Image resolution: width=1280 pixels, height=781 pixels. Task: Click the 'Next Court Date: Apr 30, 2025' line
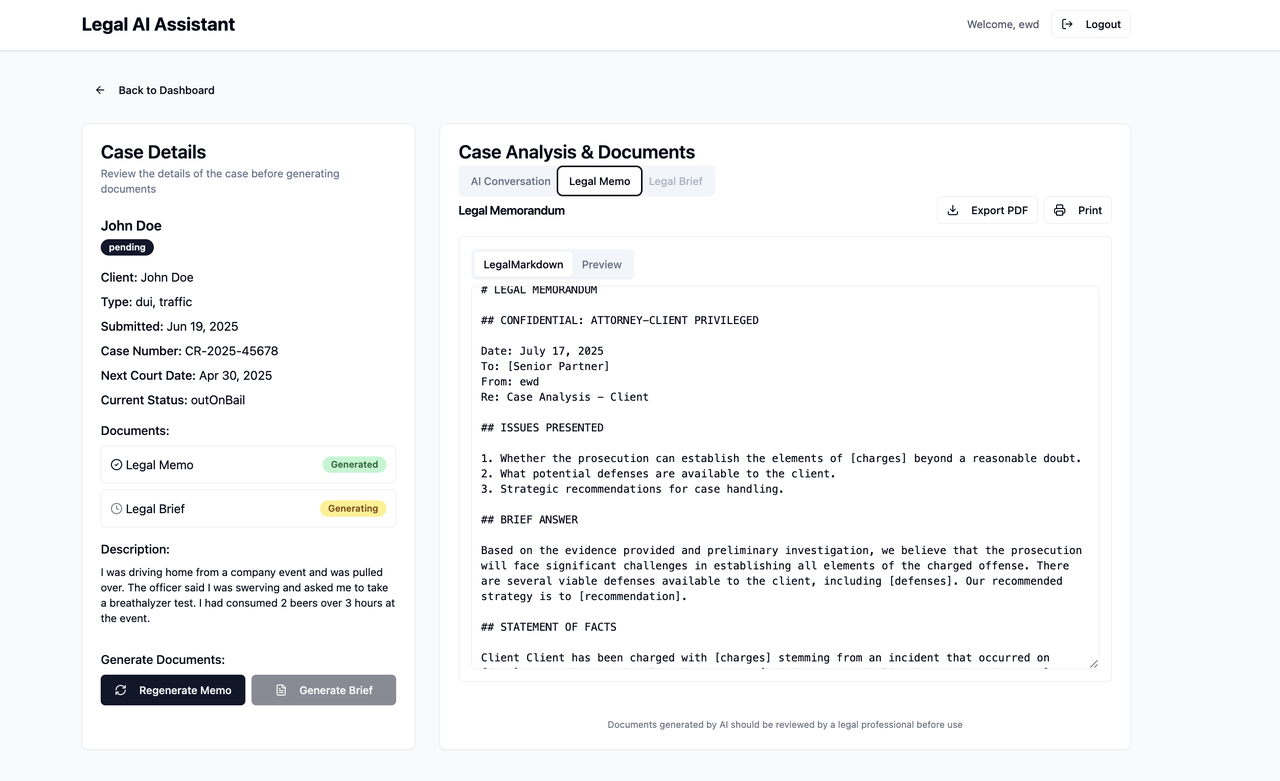point(186,376)
